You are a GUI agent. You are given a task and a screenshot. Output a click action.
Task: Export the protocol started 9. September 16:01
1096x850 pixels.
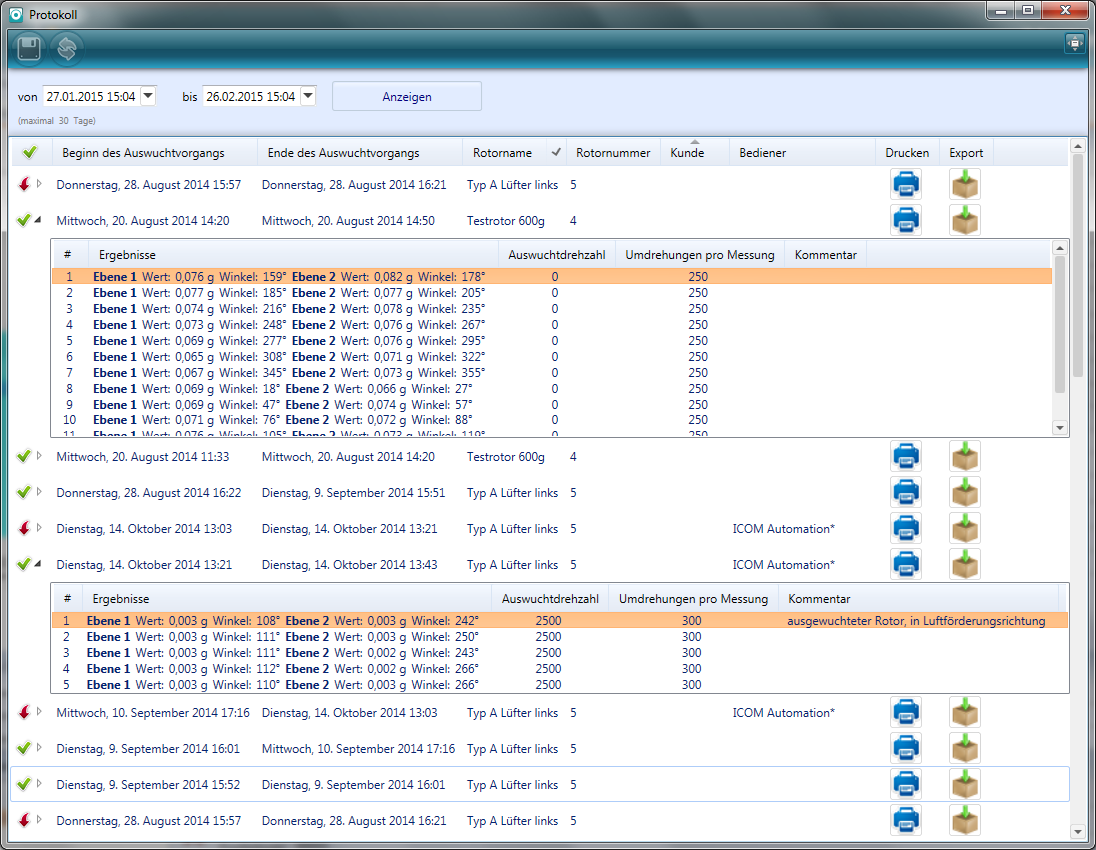pos(965,749)
